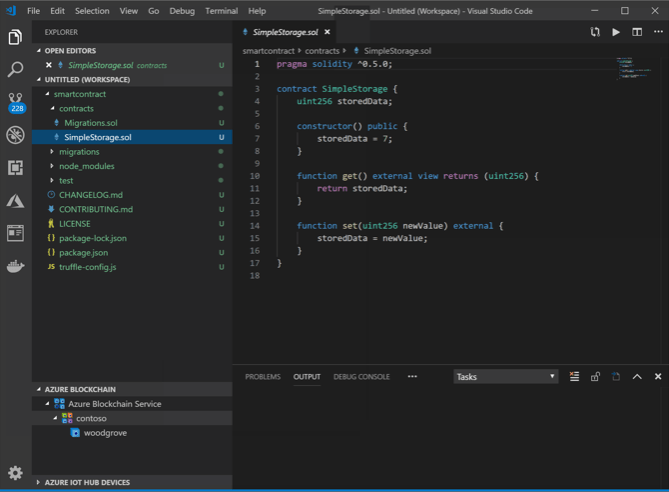Show more panel tabs via ellipsis
This screenshot has height=492, width=669.
[x=412, y=376]
